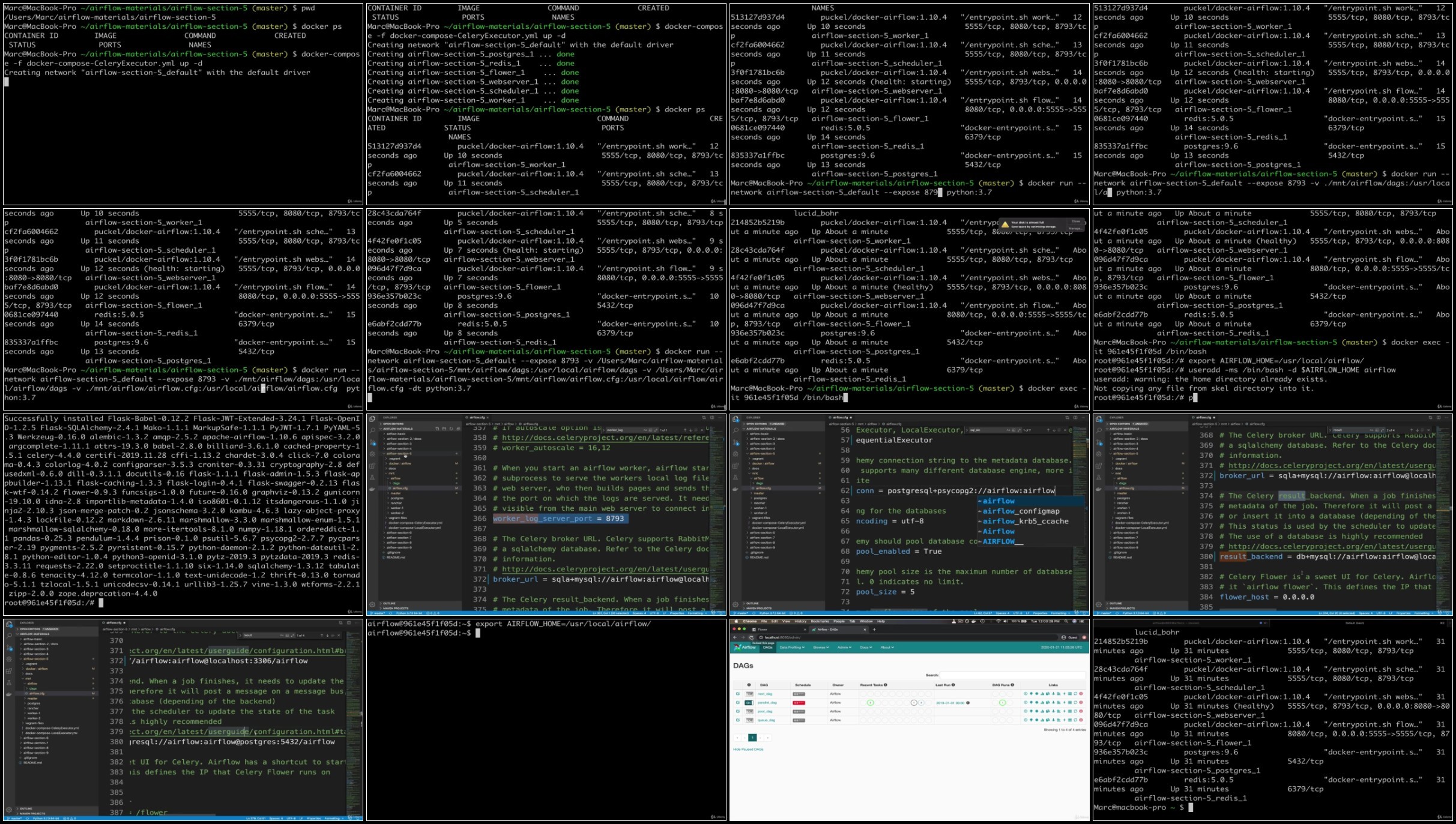Open Extensions view in worker_log_server_port VS Code frame

click(372, 466)
